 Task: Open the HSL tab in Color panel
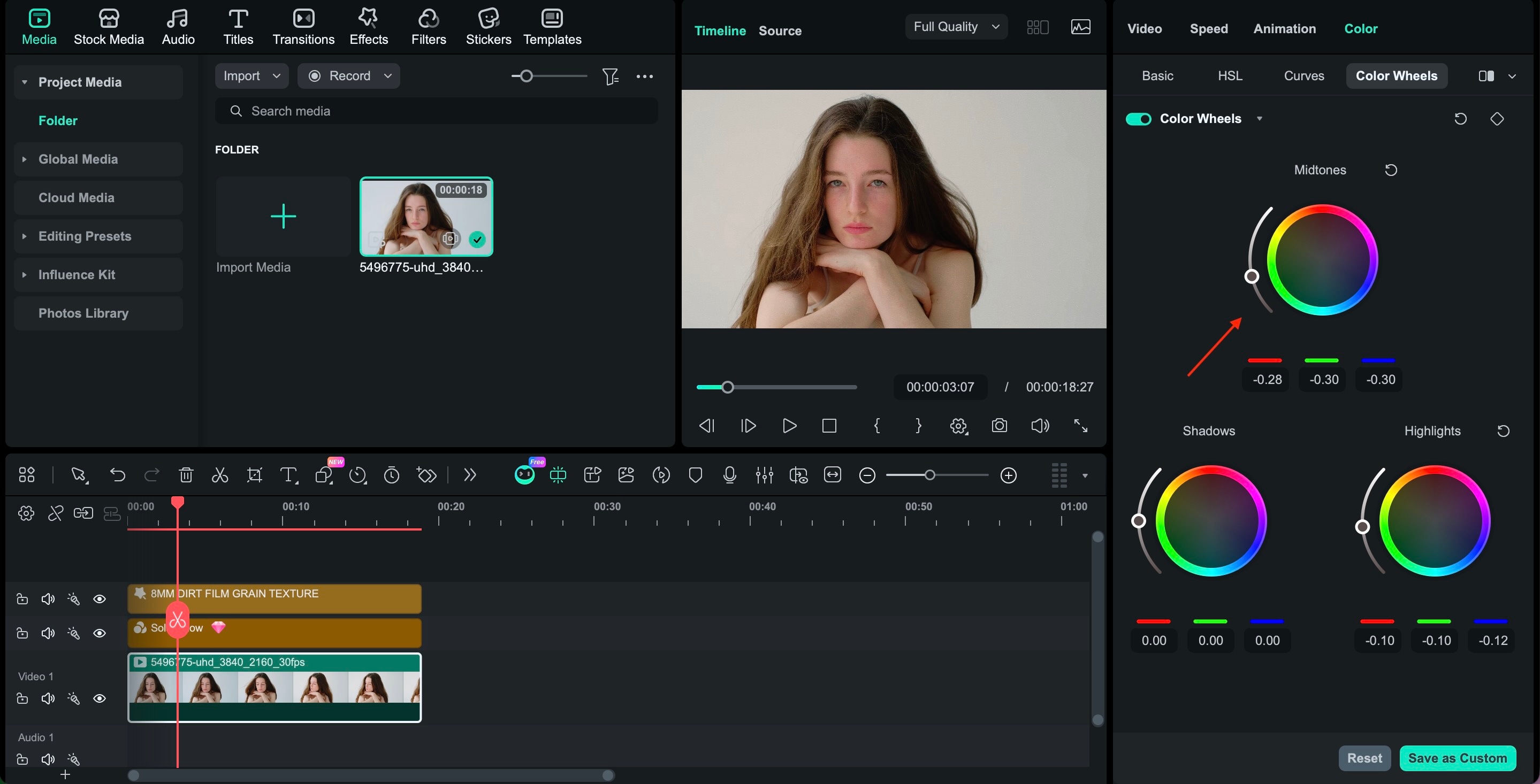[1230, 75]
